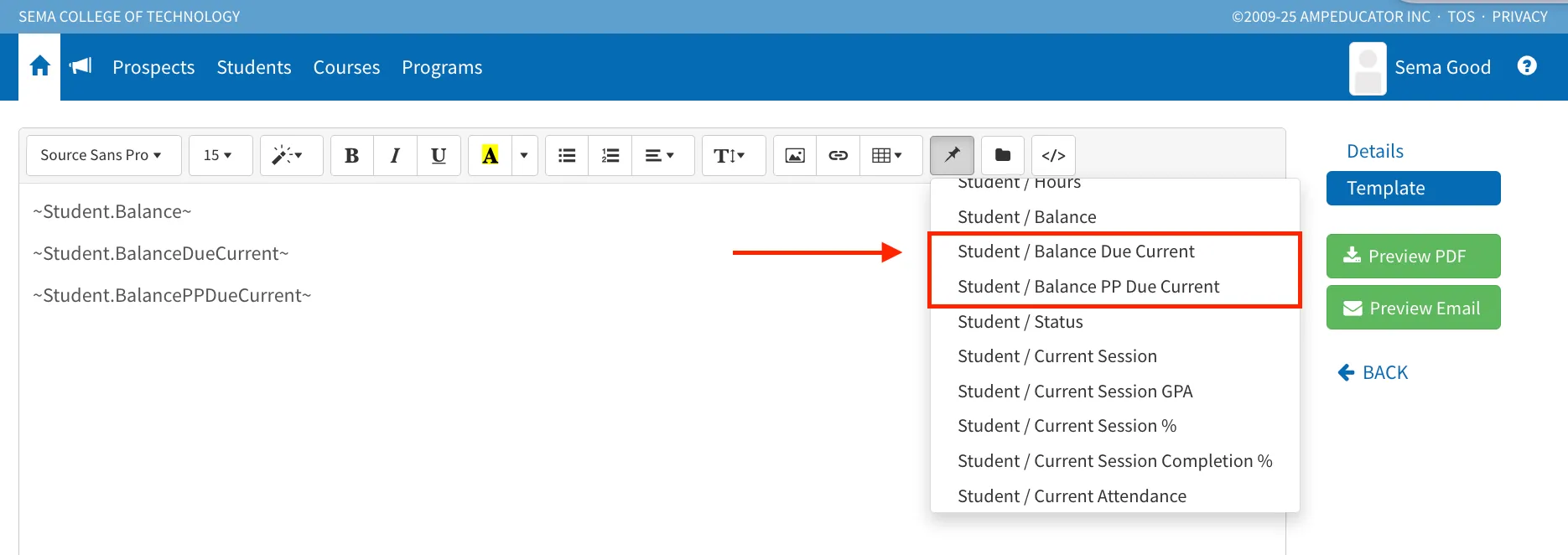Click the ~Student.BalanceDueCurrent~ text line

(161, 253)
